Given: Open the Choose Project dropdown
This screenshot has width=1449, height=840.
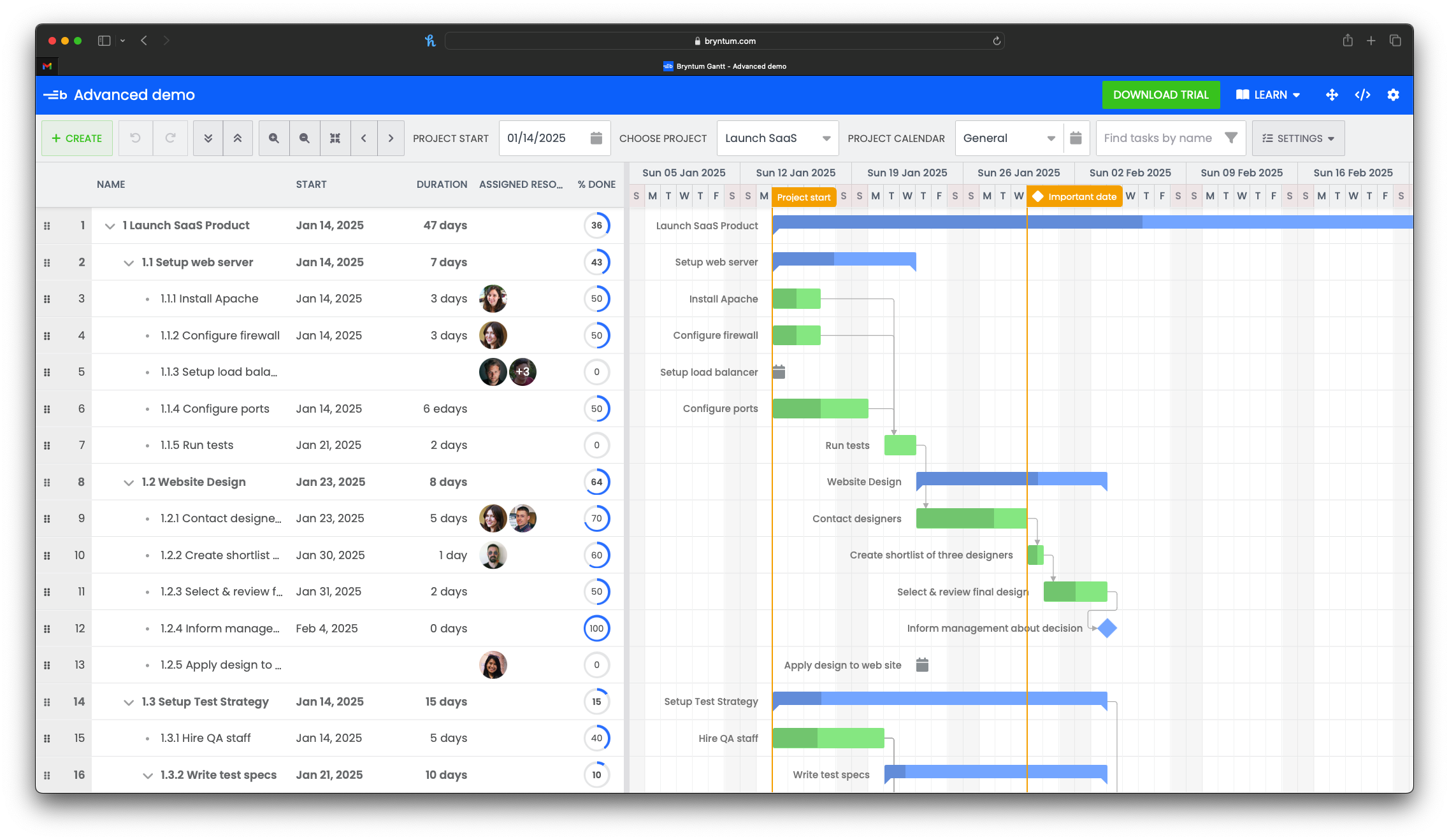Looking at the screenshot, I should click(x=826, y=138).
